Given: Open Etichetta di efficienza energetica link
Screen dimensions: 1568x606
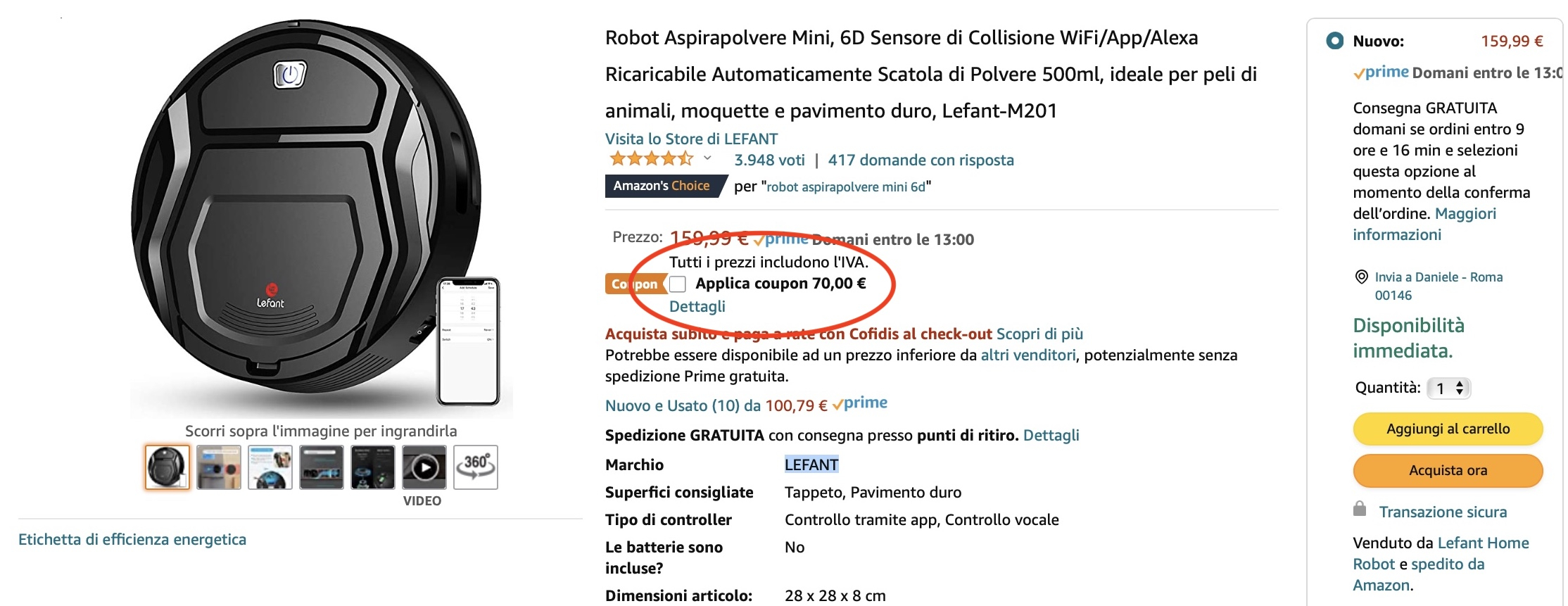Looking at the screenshot, I should pyautogui.click(x=132, y=539).
